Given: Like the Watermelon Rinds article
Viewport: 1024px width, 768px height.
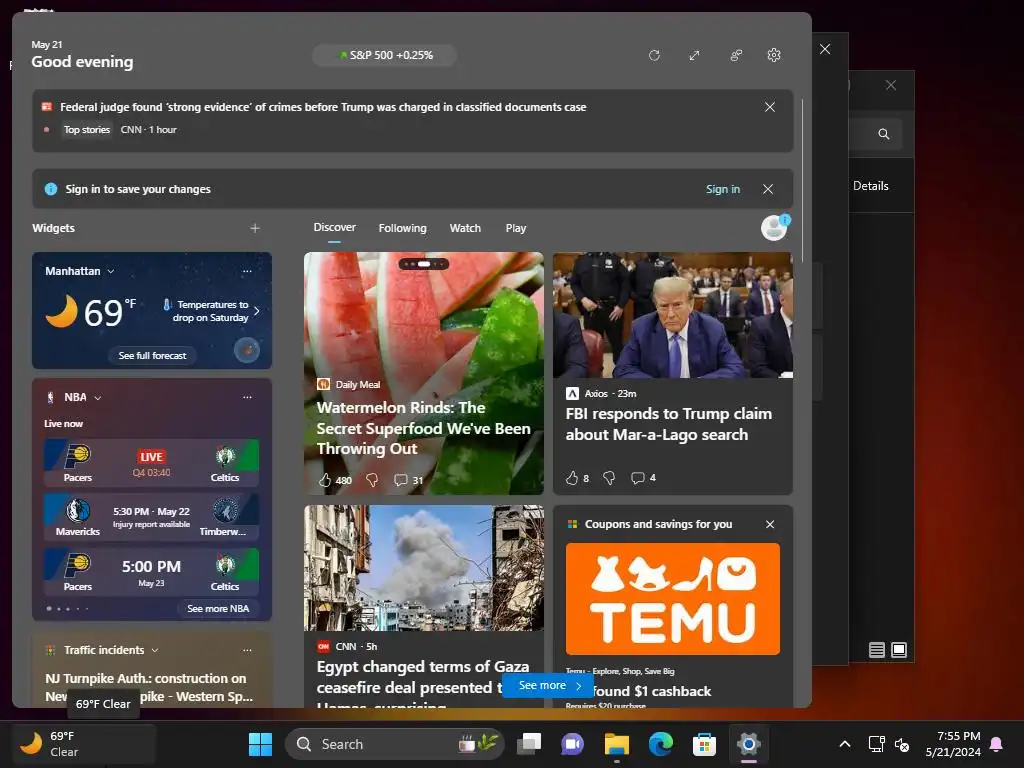Looking at the screenshot, I should (x=325, y=480).
